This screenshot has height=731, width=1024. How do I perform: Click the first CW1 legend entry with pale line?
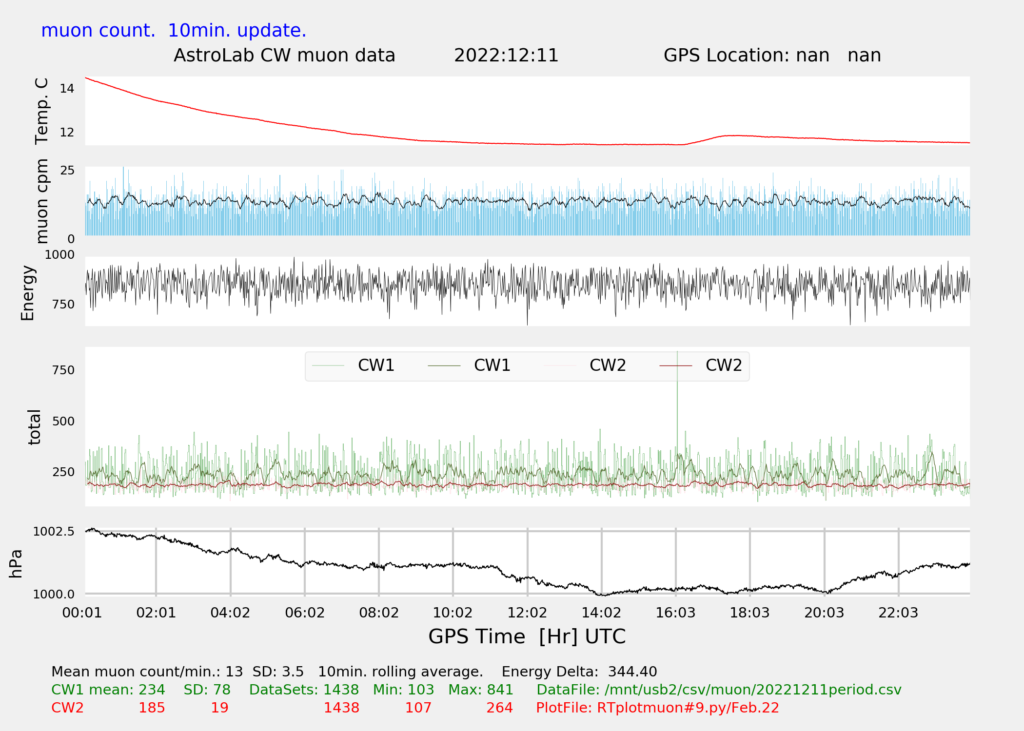(x=353, y=366)
